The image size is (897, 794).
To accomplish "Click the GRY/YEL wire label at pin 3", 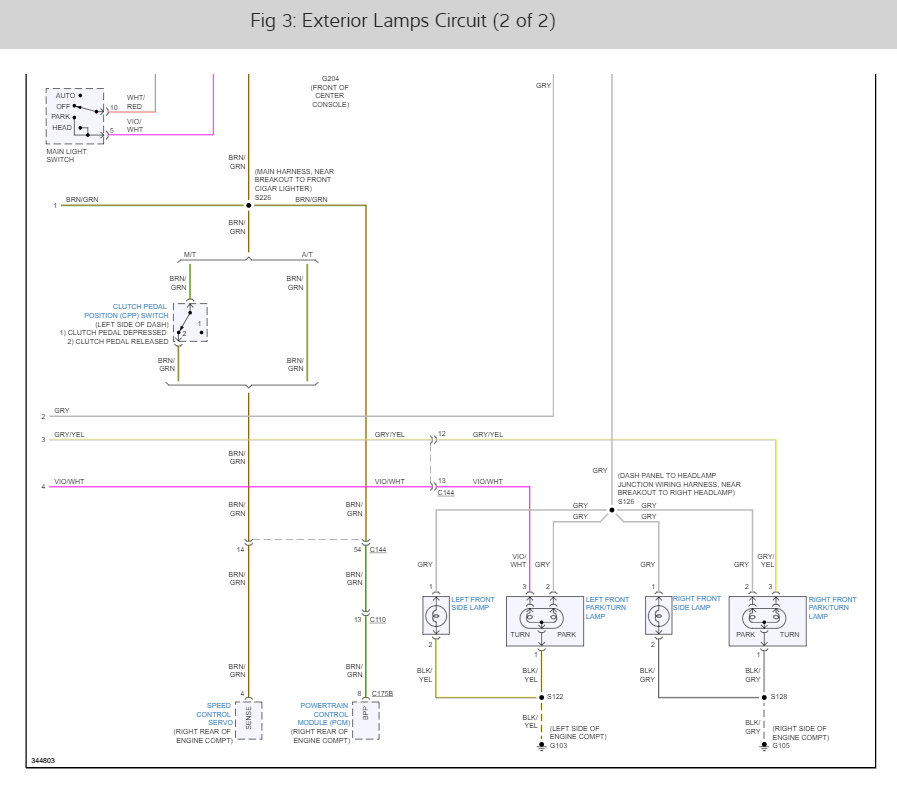I will tap(69, 434).
